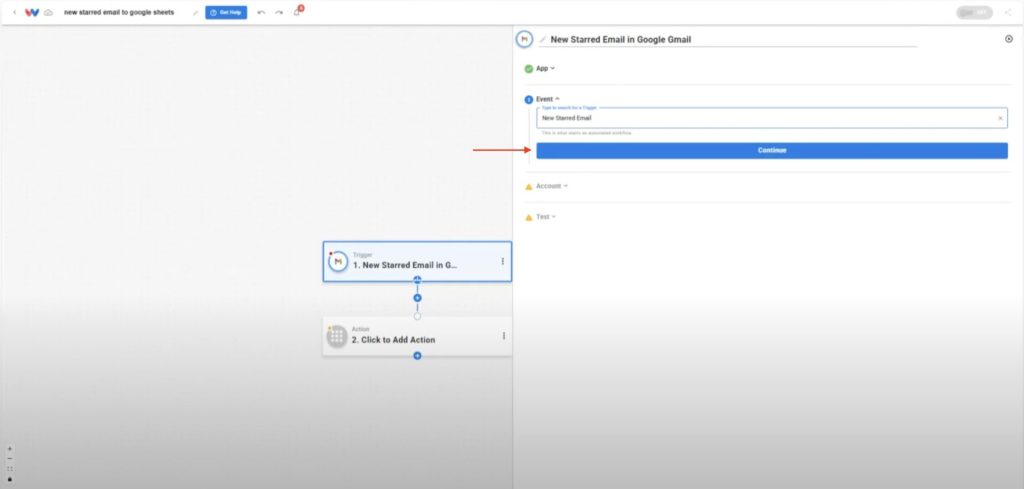The image size is (1024, 489).
Task: Expand the Account section
Action: (x=552, y=186)
